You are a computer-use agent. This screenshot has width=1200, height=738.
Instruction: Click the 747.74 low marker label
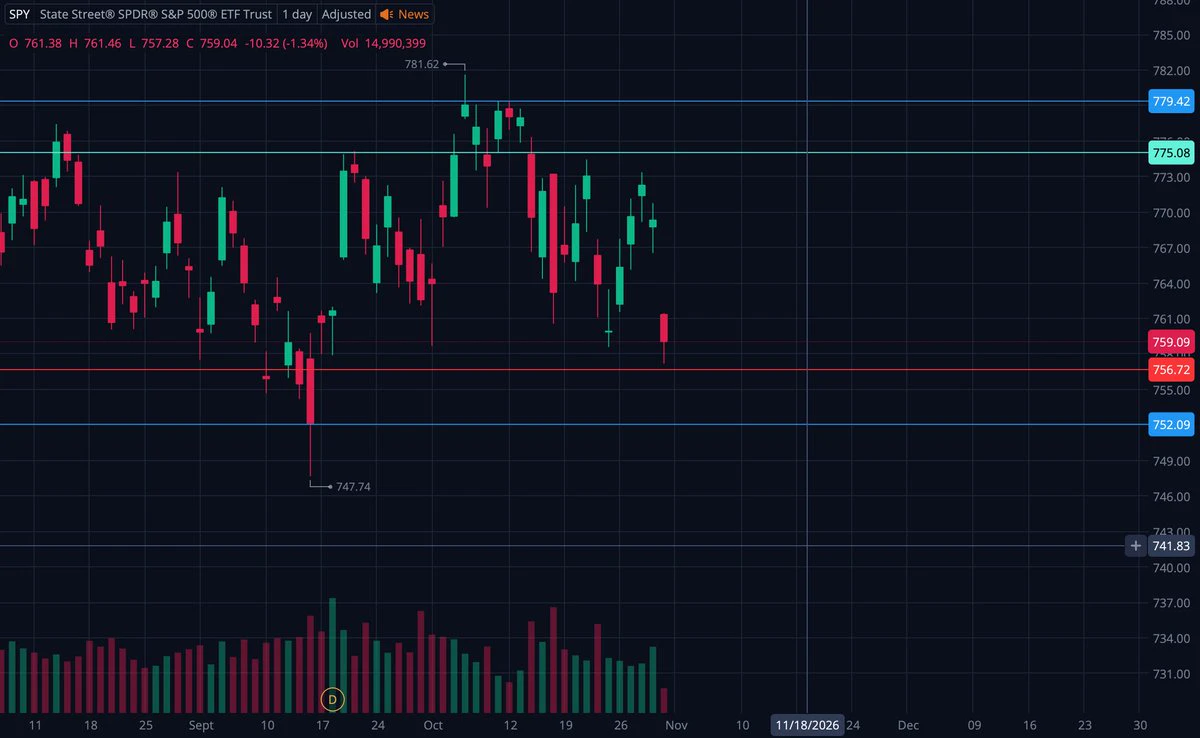point(353,487)
